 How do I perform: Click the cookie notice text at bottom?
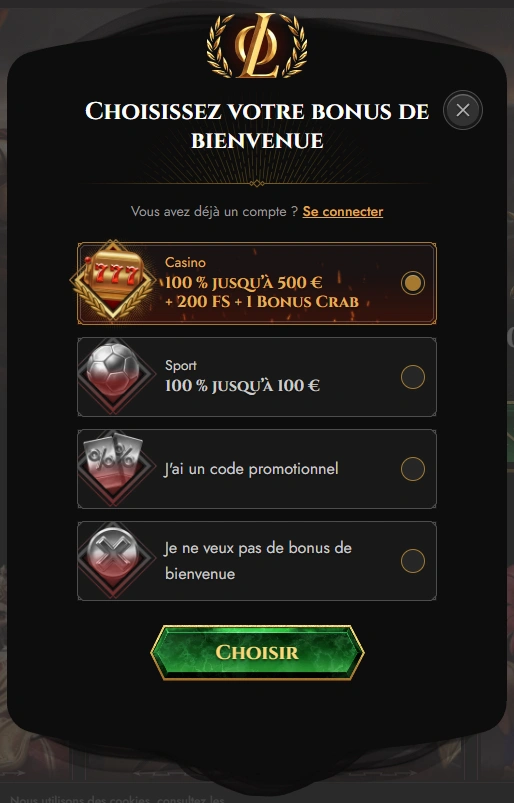click(x=117, y=799)
